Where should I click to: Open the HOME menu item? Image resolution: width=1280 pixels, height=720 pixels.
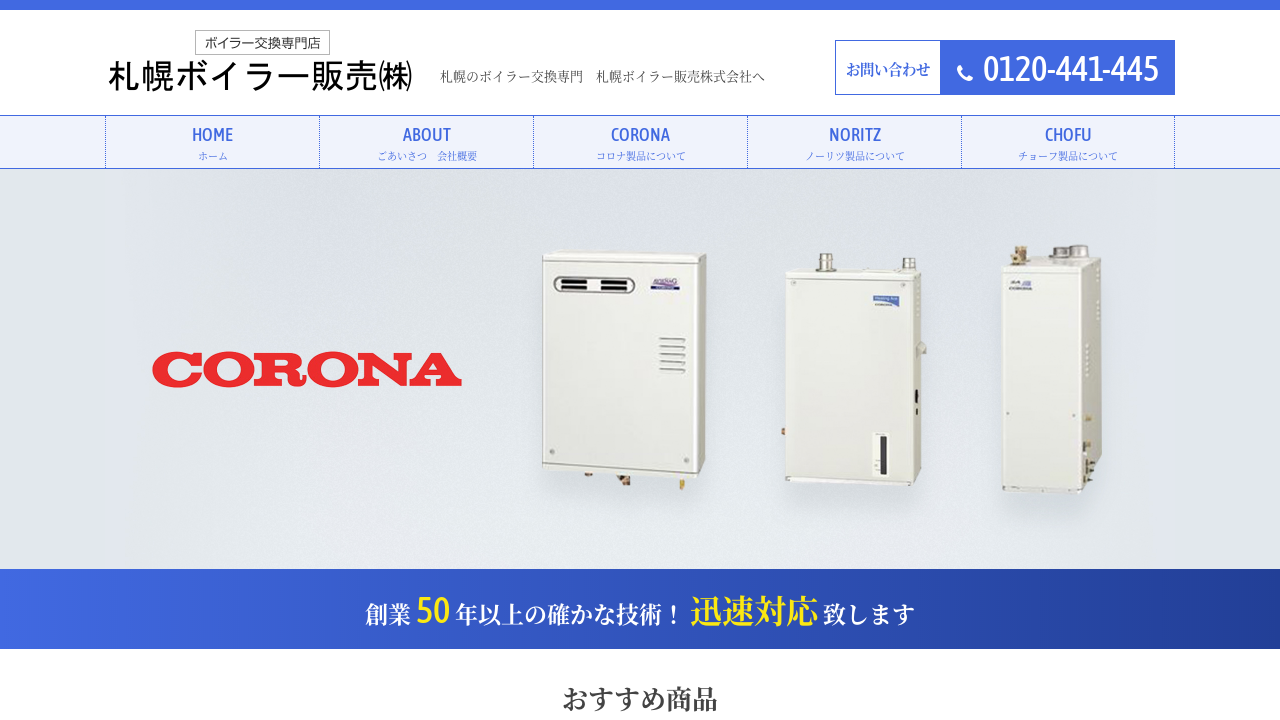[212, 142]
